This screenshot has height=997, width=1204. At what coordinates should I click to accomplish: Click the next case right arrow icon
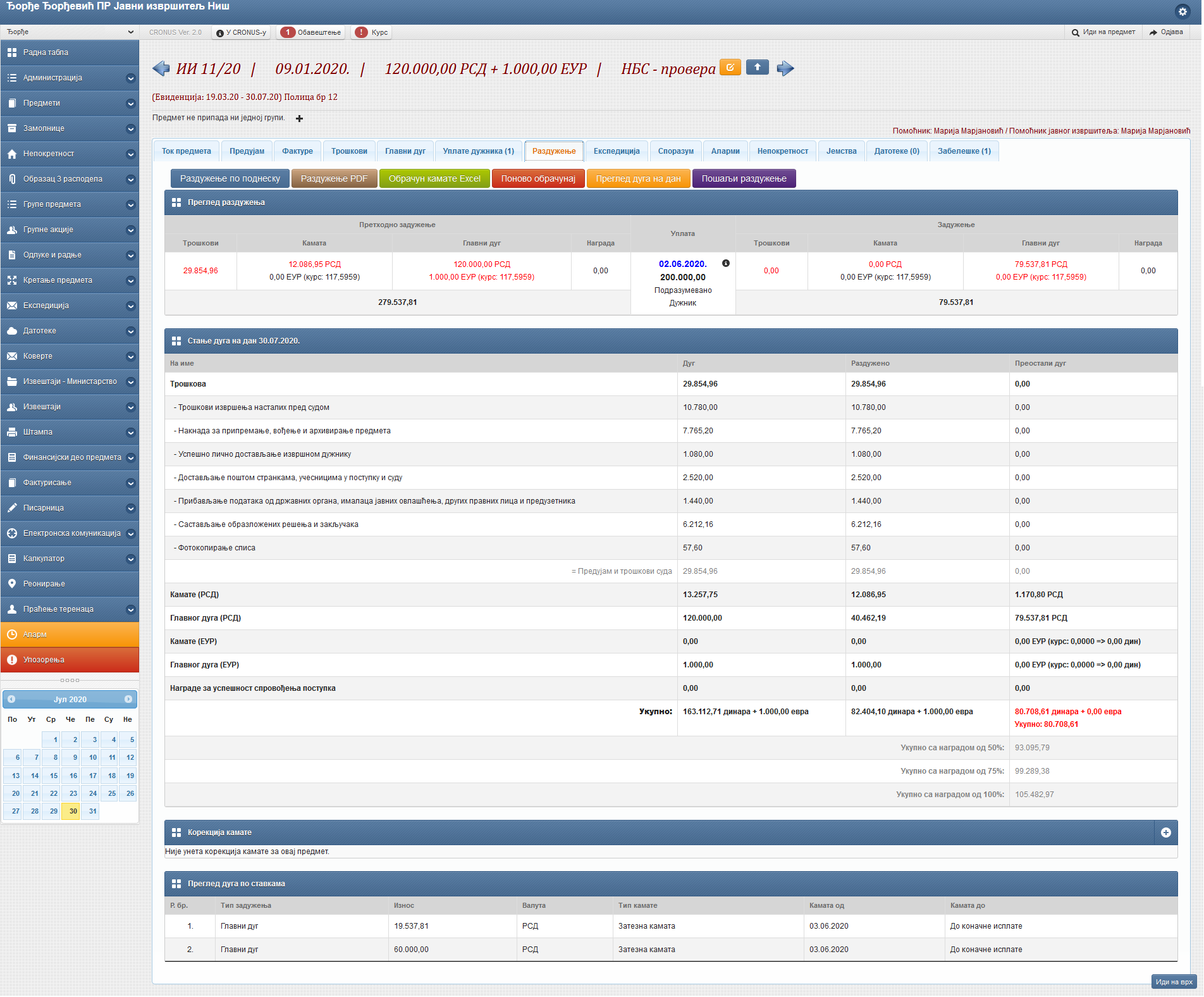pos(785,68)
